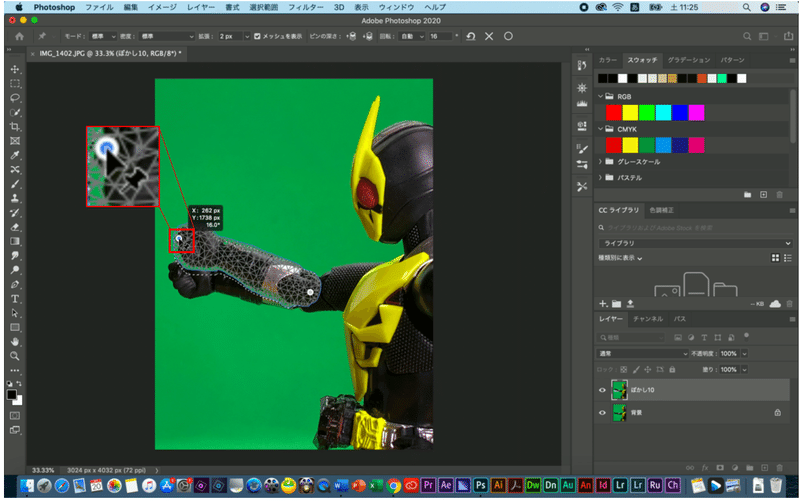Activate the Zoom tool magnifier

pyautogui.click(x=15, y=356)
